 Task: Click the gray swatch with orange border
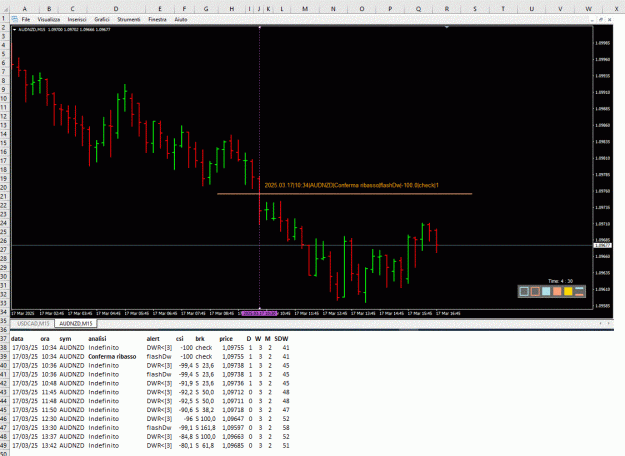pos(535,291)
